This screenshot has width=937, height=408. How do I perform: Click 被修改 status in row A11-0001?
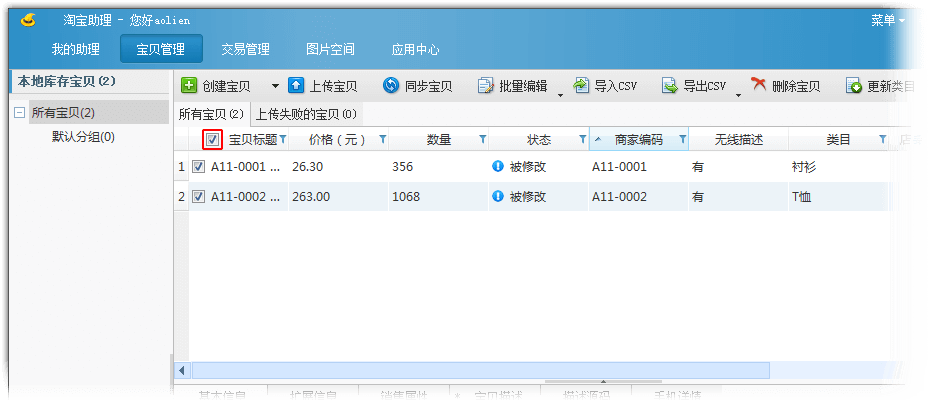point(528,167)
